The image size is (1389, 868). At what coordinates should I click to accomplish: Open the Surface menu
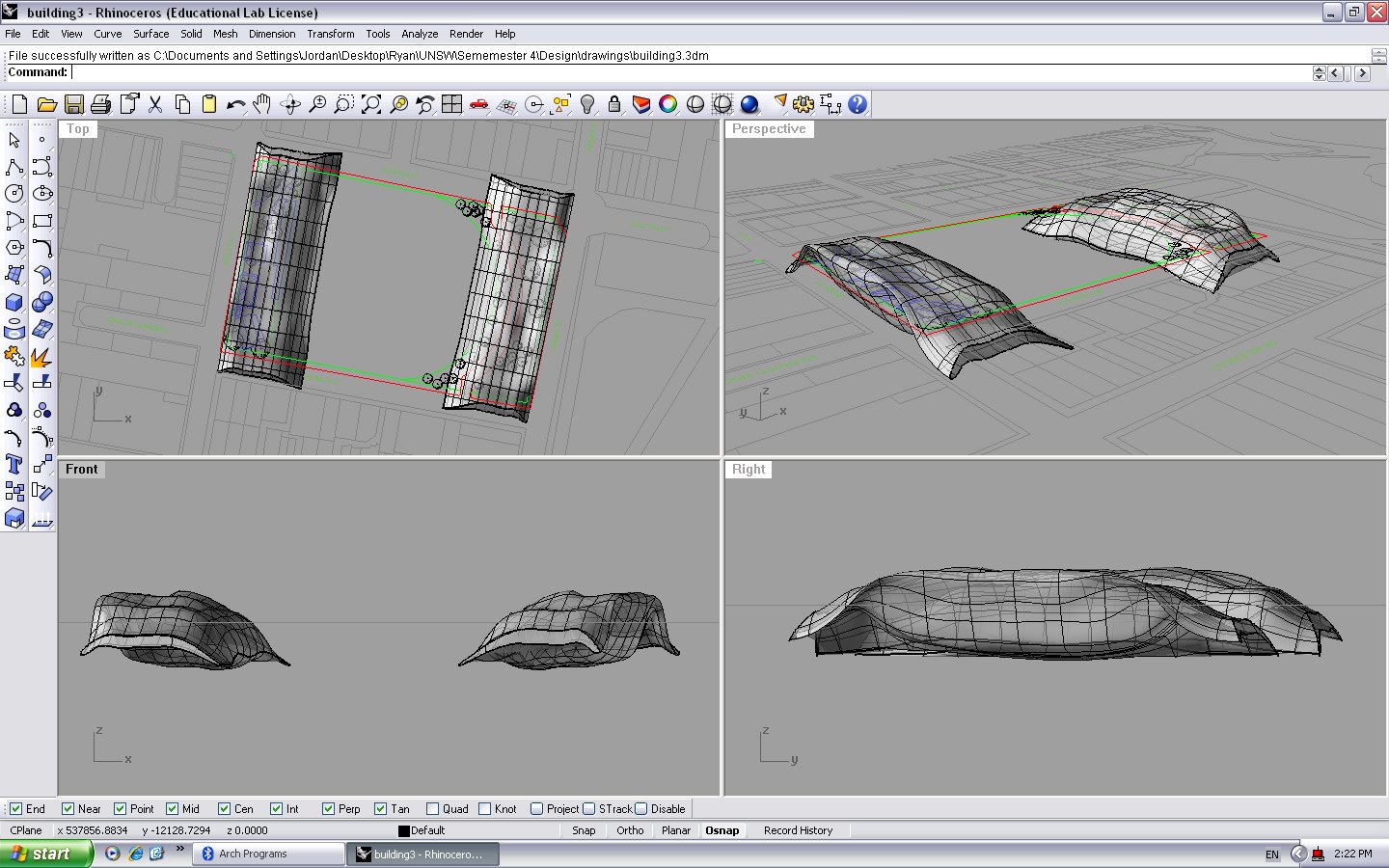pos(150,34)
